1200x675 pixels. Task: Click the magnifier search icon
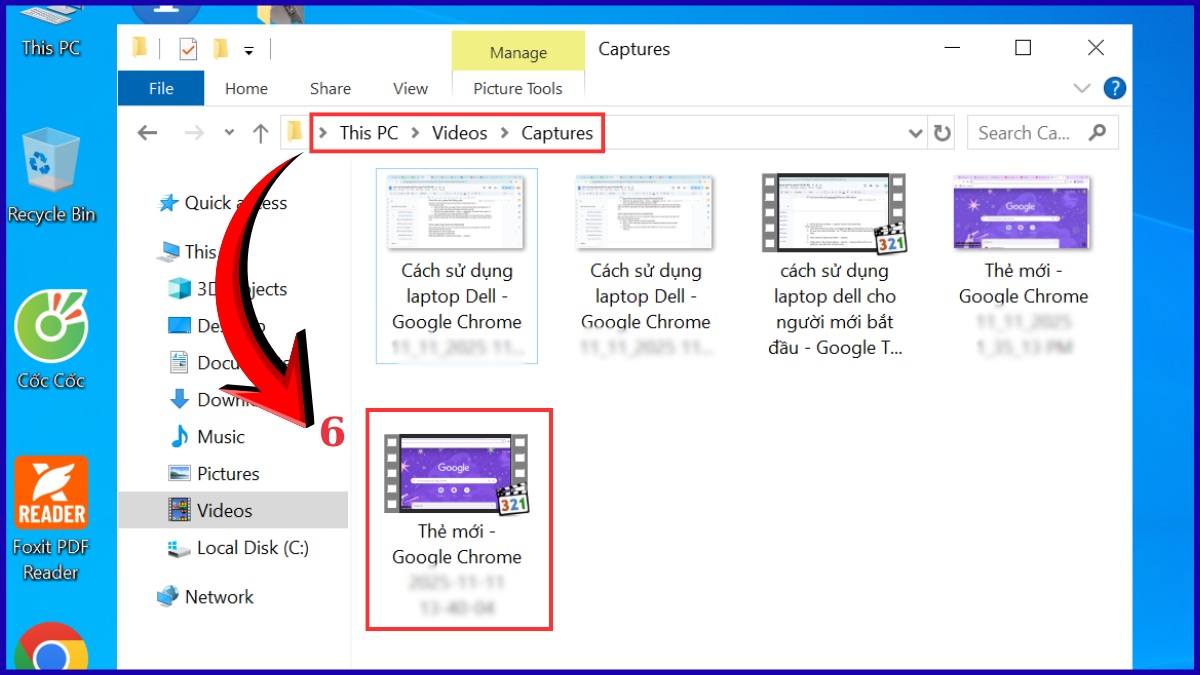(1097, 132)
